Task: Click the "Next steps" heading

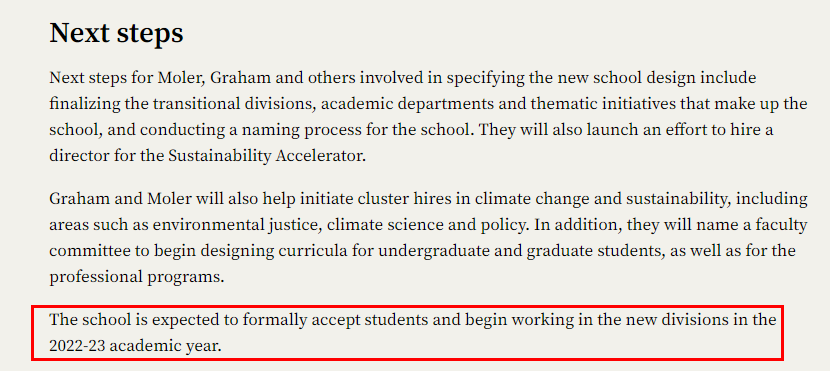Action: (116, 34)
